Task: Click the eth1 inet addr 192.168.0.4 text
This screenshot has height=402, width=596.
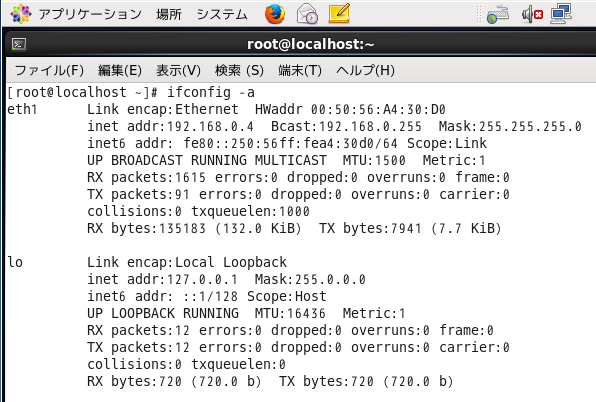Action: [170, 126]
